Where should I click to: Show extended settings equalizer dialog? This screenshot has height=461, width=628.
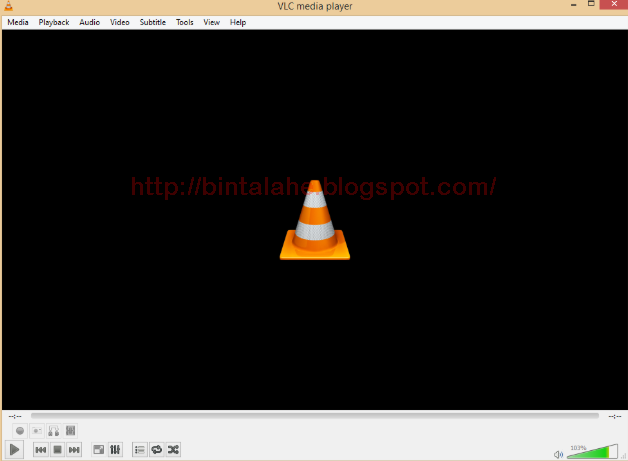click(x=115, y=450)
